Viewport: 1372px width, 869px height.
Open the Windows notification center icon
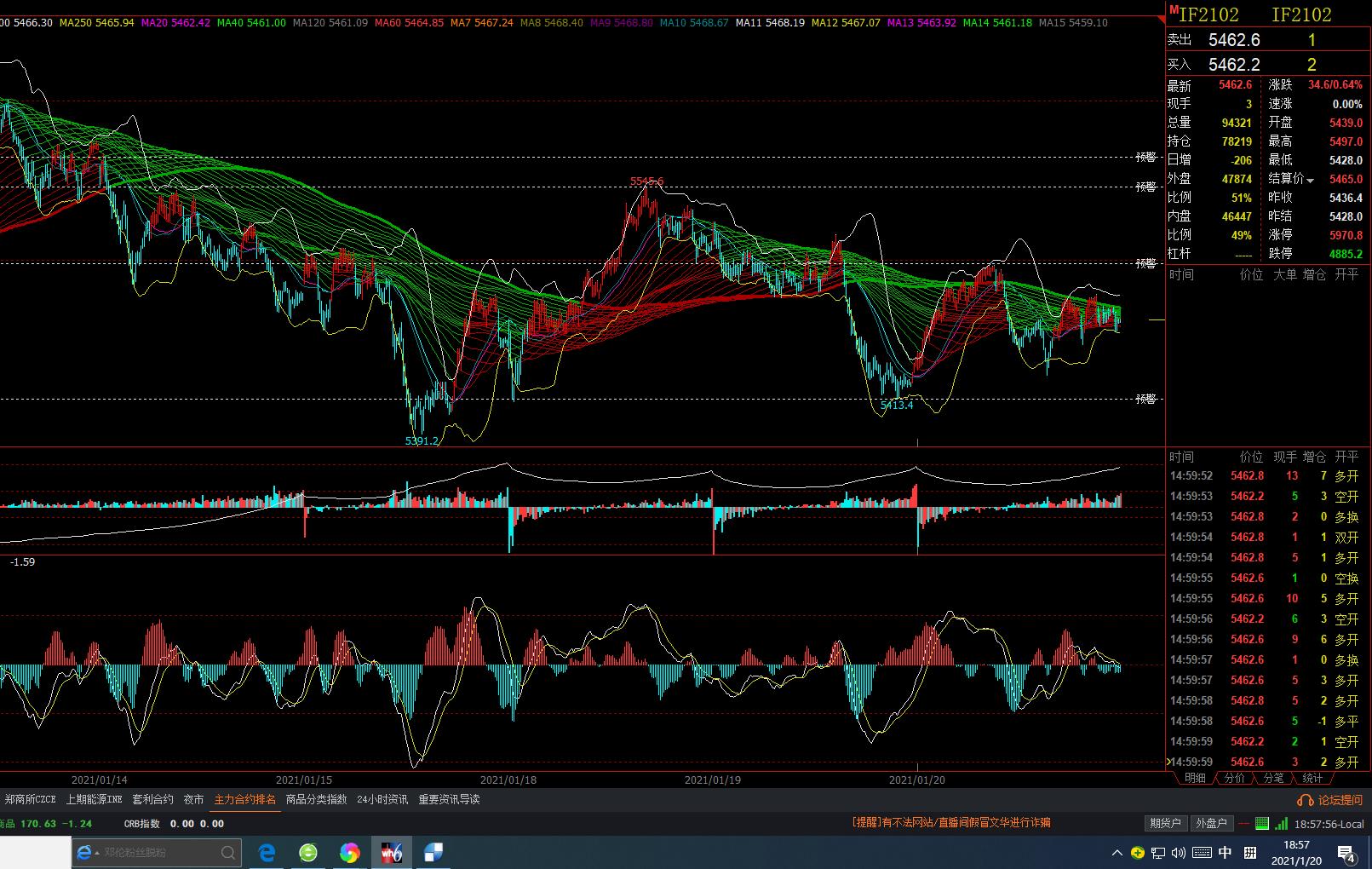pos(1346,853)
